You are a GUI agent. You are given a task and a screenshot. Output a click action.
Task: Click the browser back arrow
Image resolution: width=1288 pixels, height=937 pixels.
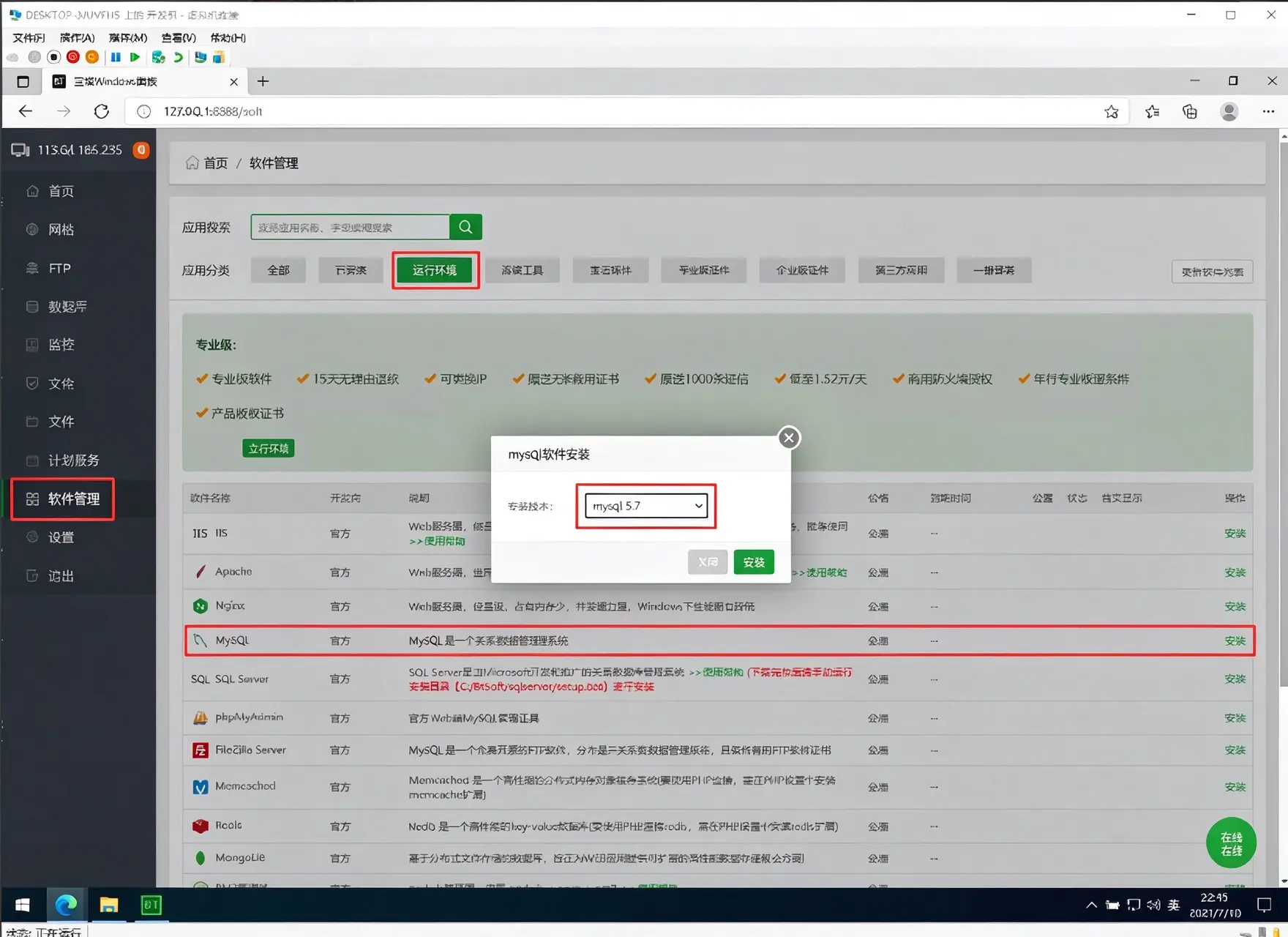pos(26,111)
